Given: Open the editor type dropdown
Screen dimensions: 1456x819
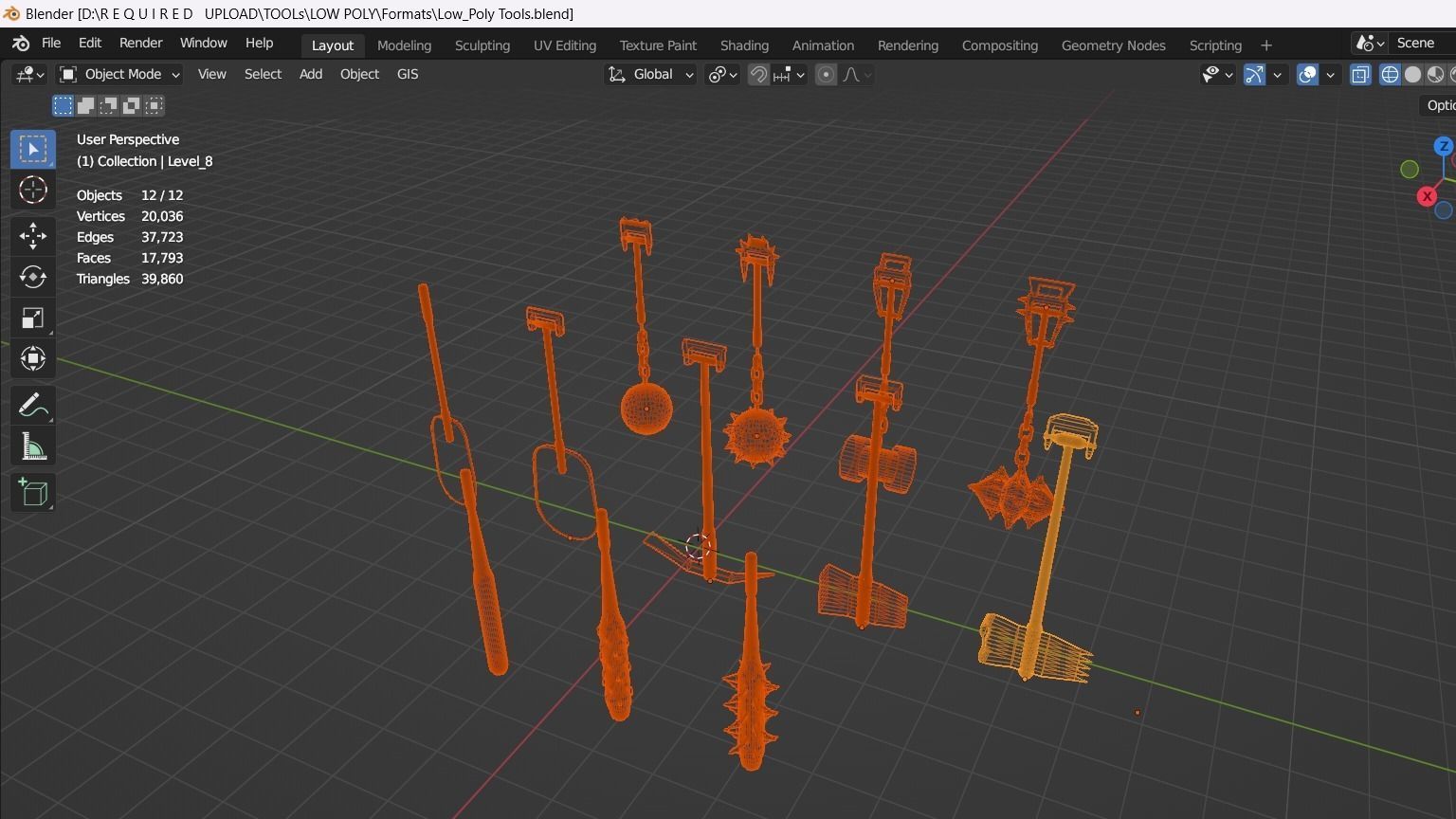Looking at the screenshot, I should click(x=29, y=75).
